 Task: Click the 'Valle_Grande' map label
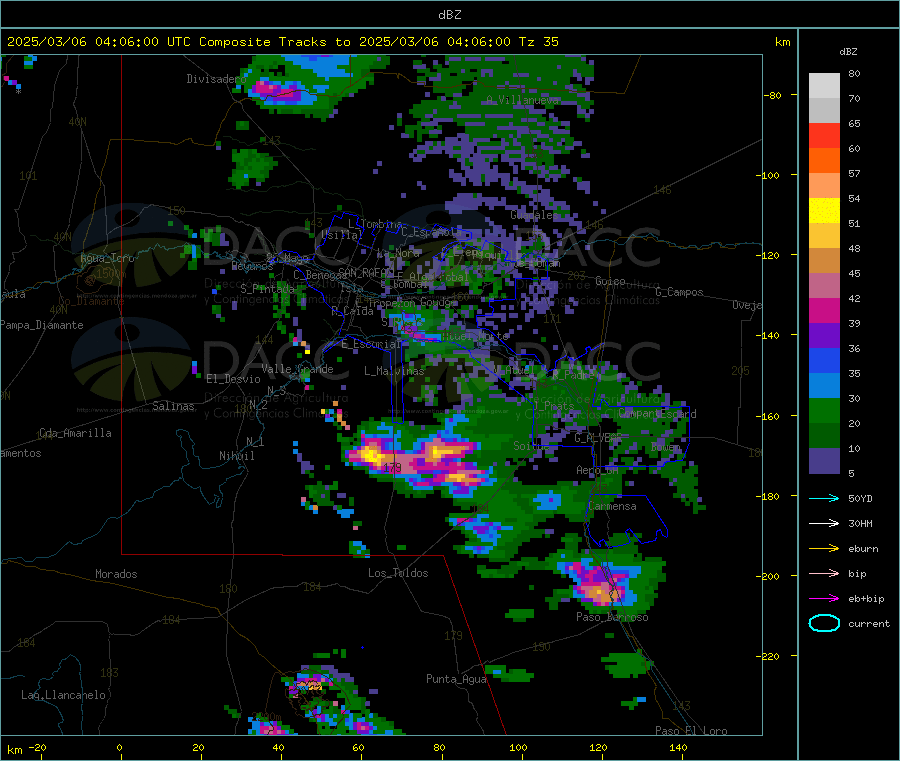(297, 369)
